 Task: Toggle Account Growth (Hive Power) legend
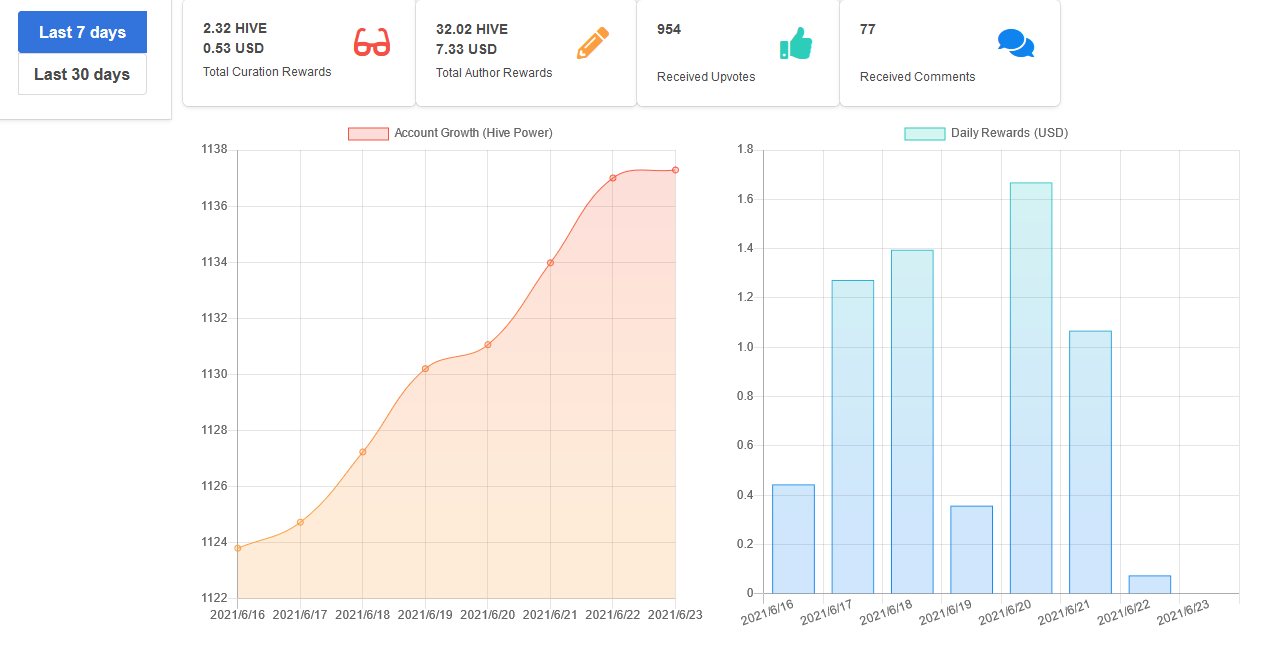coord(450,133)
